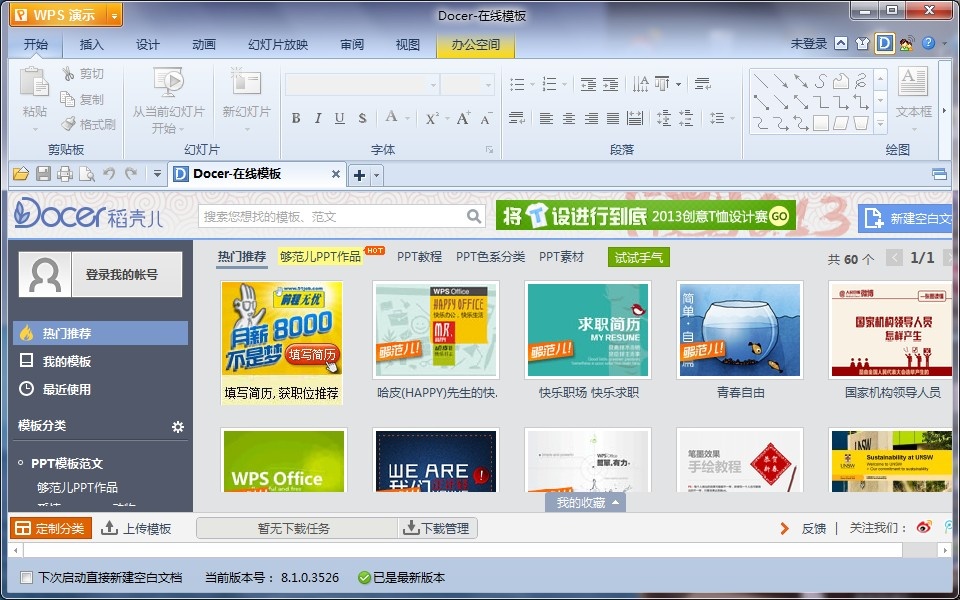This screenshot has width=960, height=600.
Task: Click the Weibo icon next to 关注我们
Action: (923, 527)
